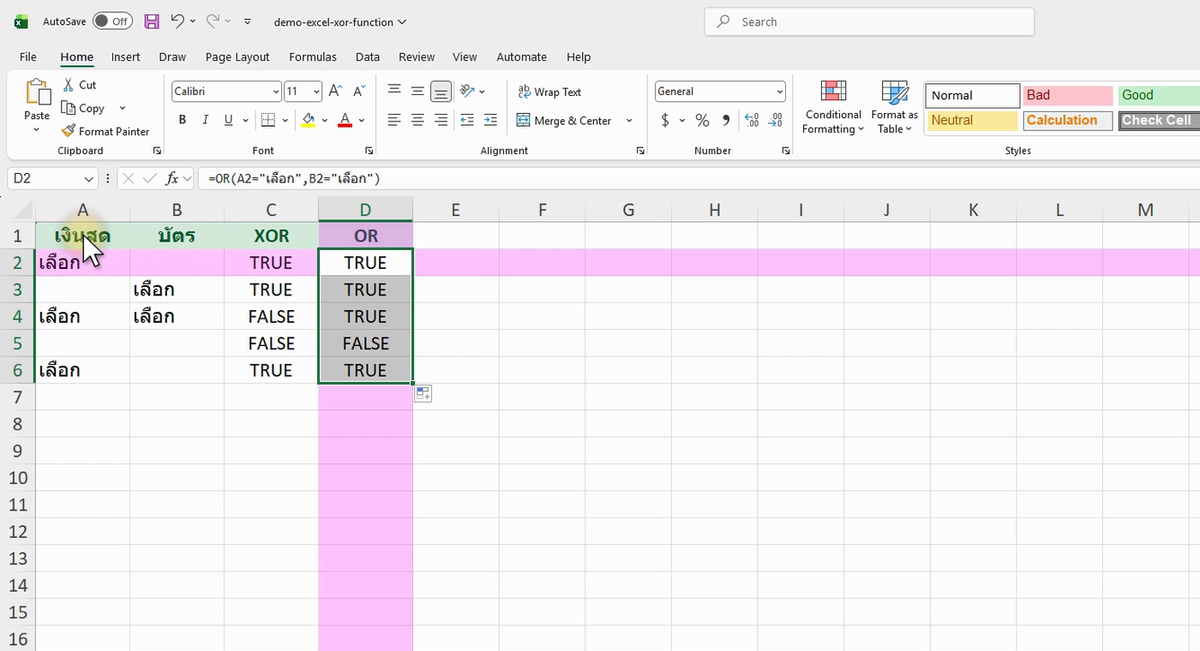This screenshot has width=1200, height=651.
Task: Open the font size 11 dropdown
Action: [317, 91]
